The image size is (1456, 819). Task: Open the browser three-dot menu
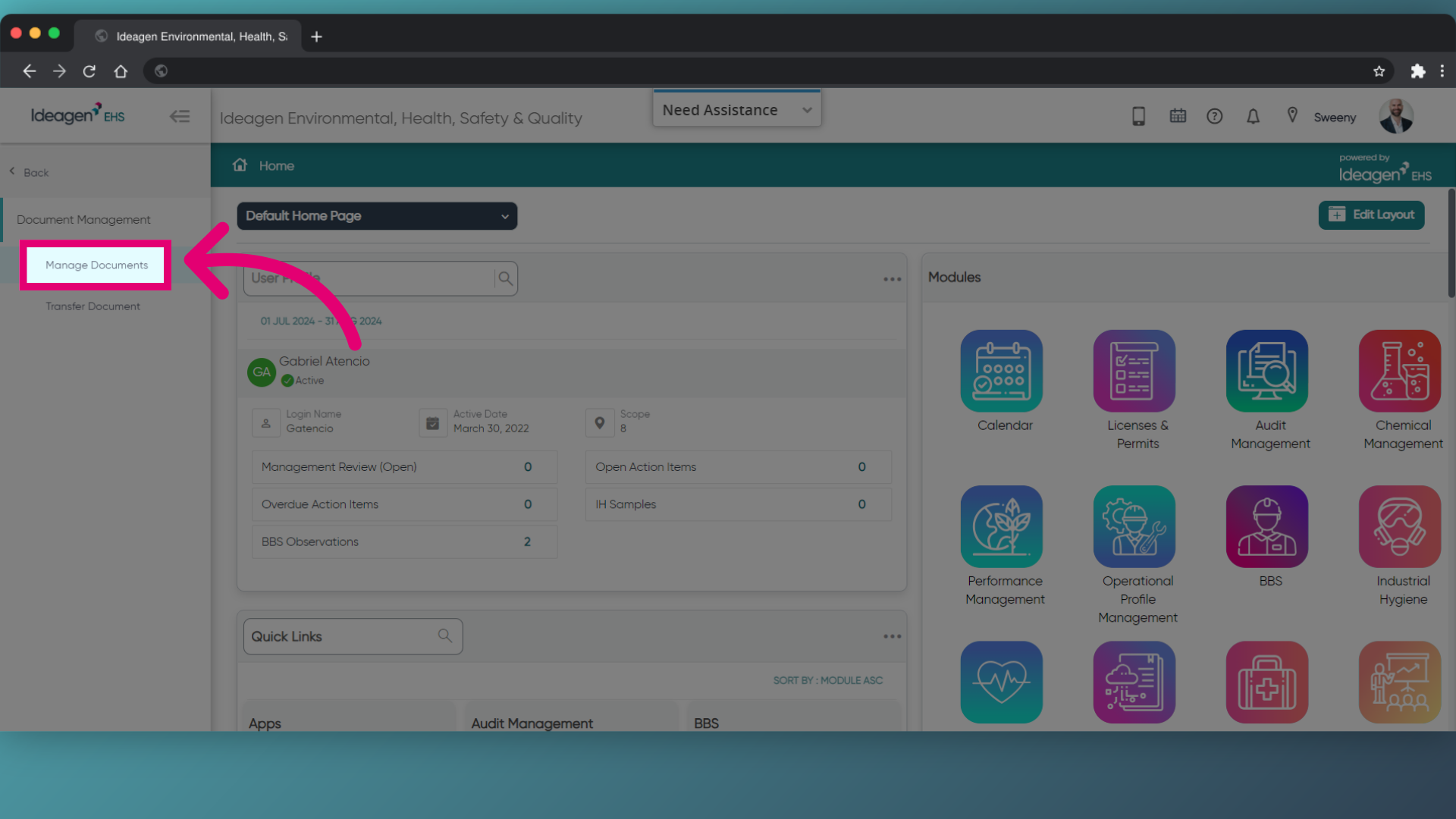point(1442,71)
